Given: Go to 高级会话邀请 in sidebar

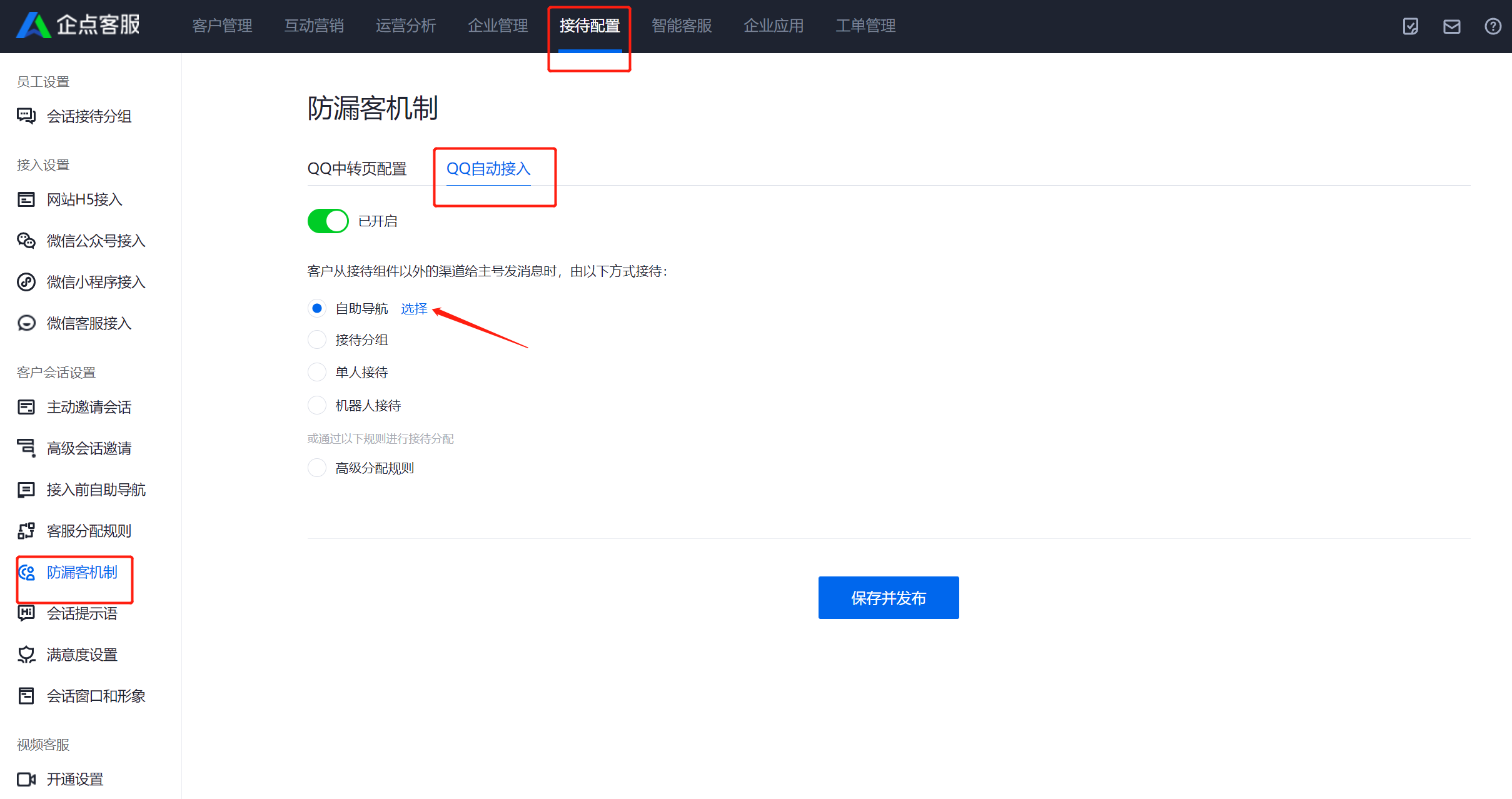Looking at the screenshot, I should point(89,448).
